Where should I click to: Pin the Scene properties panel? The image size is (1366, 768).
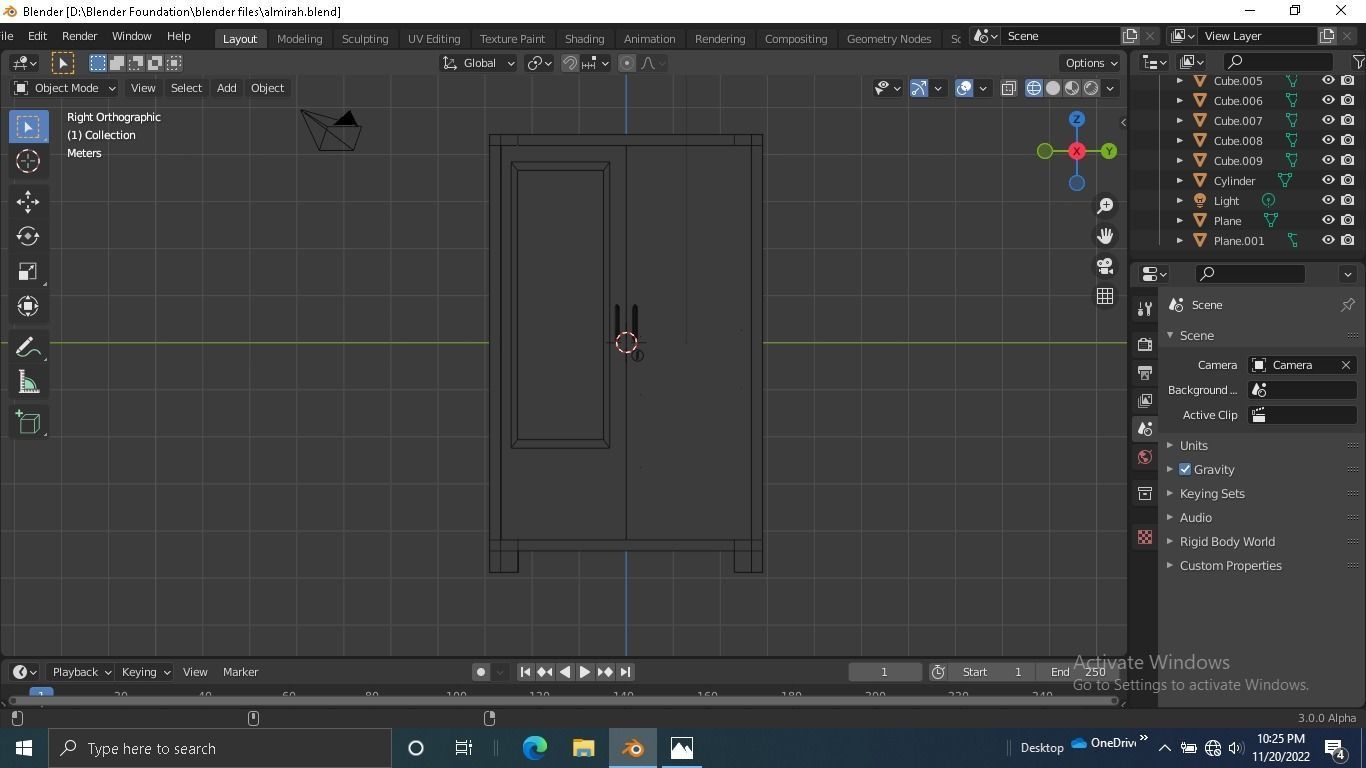[1347, 305]
